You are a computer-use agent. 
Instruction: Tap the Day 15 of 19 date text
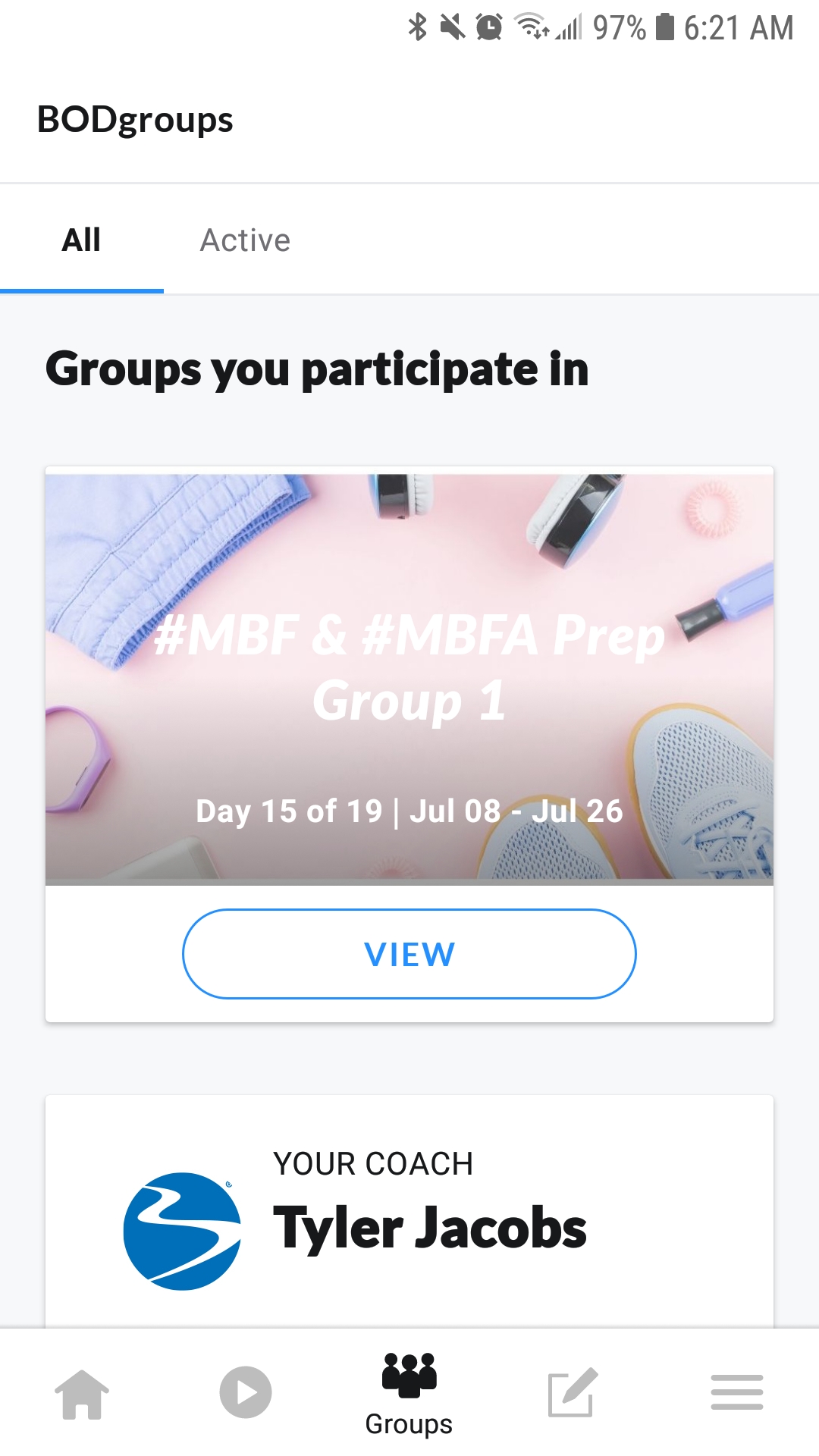409,811
